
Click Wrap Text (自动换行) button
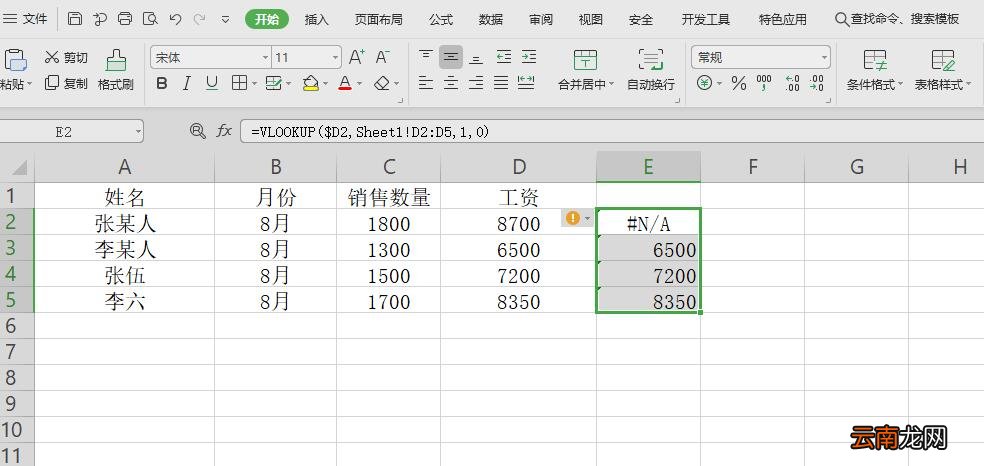point(651,70)
